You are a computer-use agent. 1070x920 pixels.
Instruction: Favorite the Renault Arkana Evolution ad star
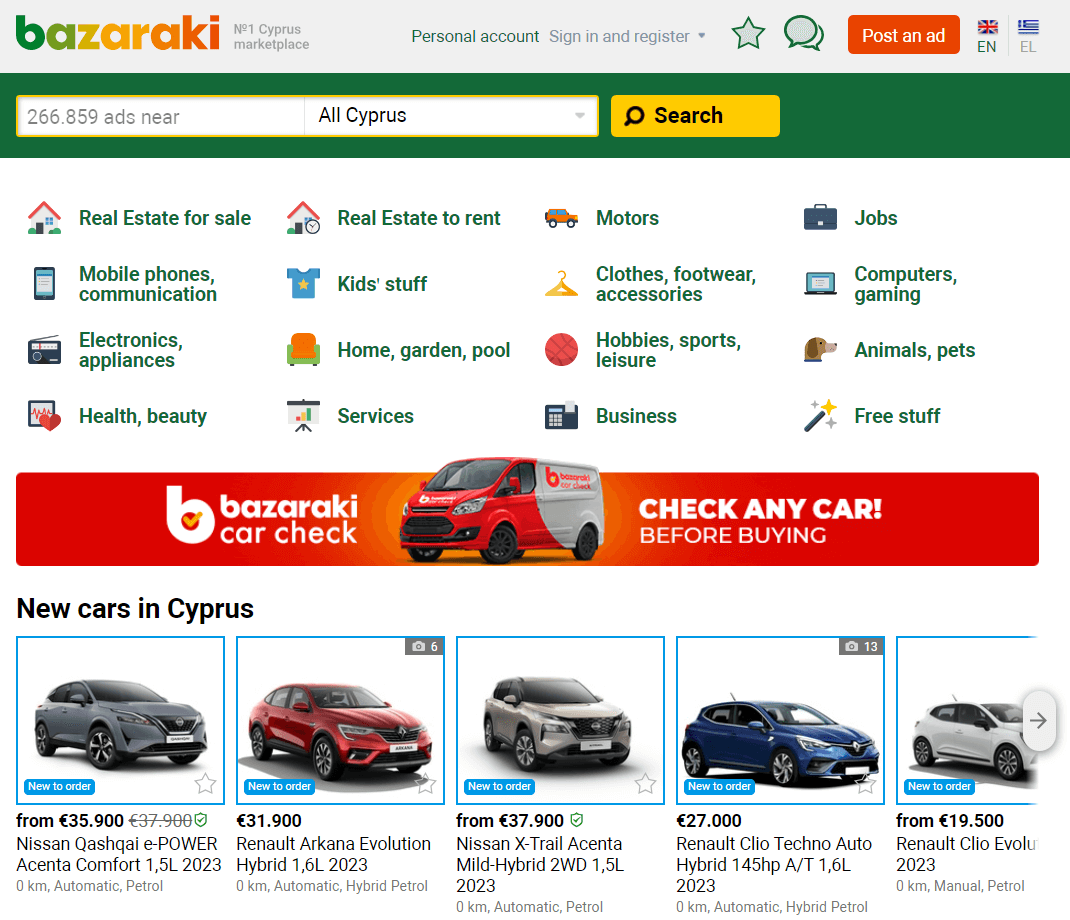[426, 784]
